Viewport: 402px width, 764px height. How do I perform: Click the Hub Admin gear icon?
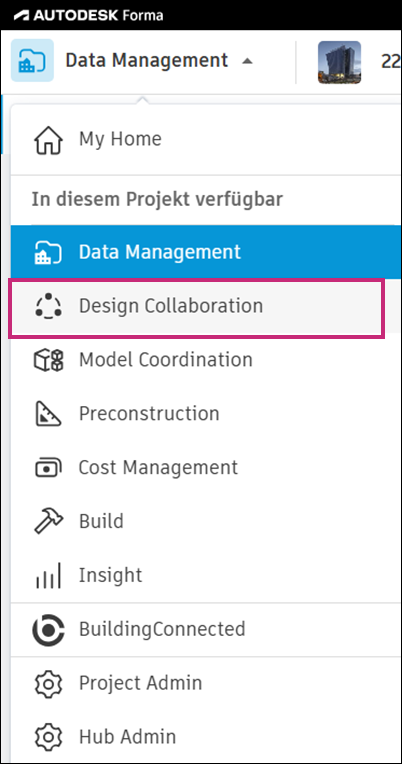point(48,736)
